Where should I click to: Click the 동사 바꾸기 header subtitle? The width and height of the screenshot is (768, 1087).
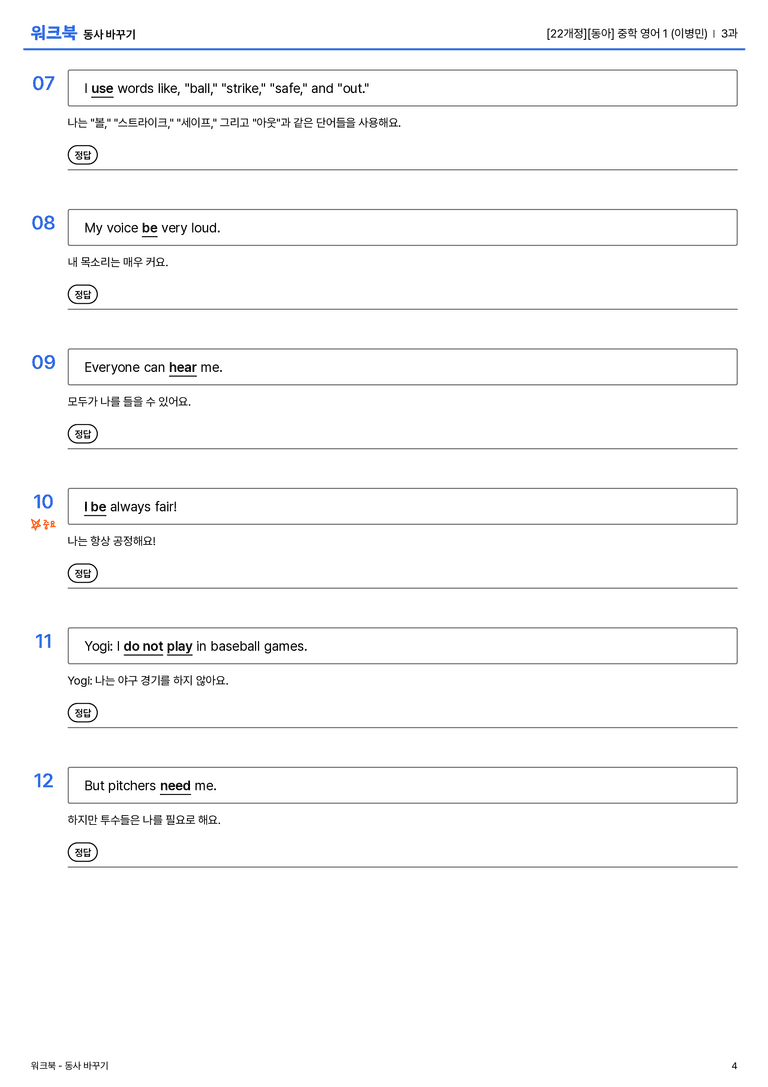pyautogui.click(x=110, y=34)
